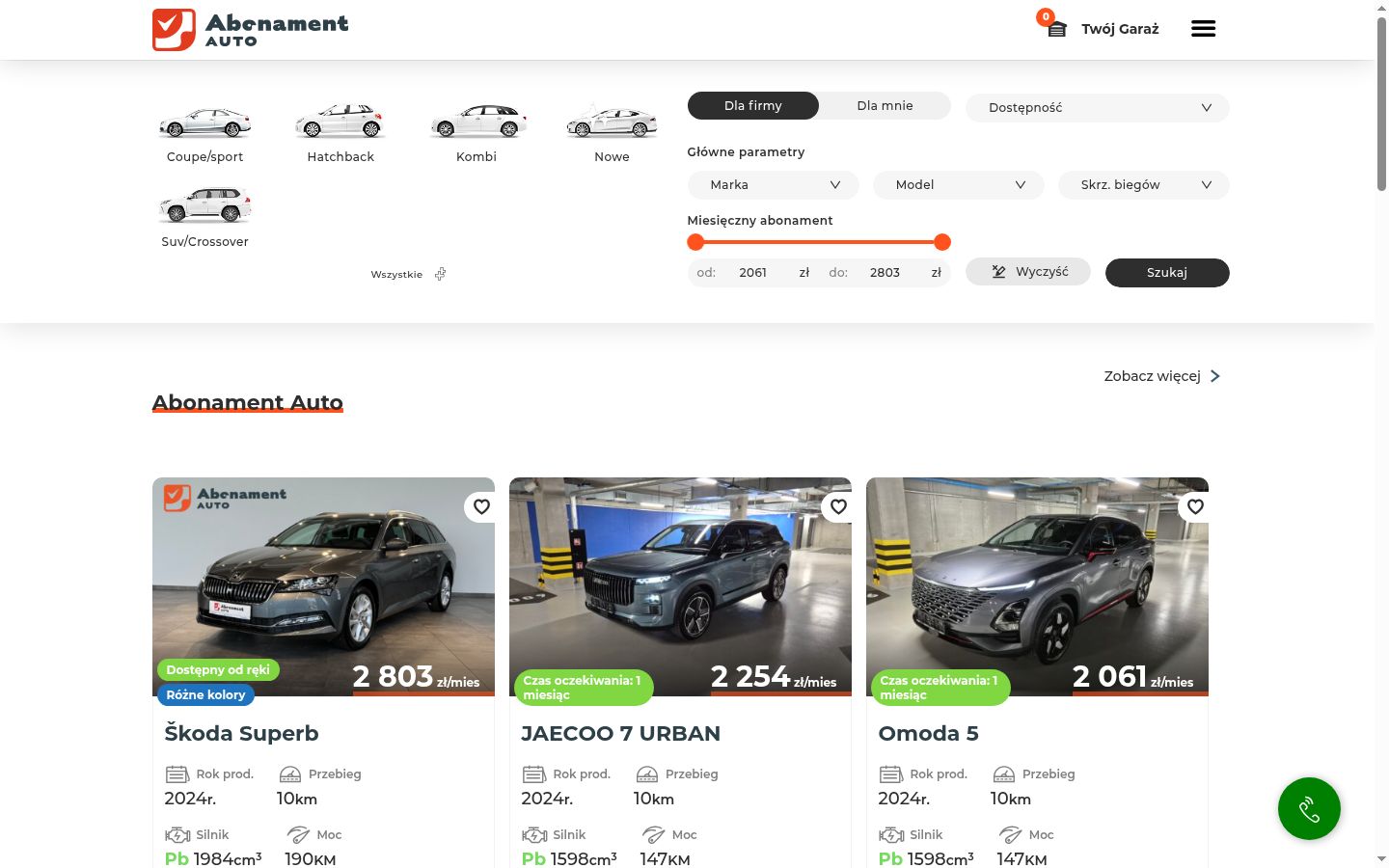Click the maximum price field showing 2803
Image resolution: width=1389 pixels, height=868 pixels.
pos(885,273)
